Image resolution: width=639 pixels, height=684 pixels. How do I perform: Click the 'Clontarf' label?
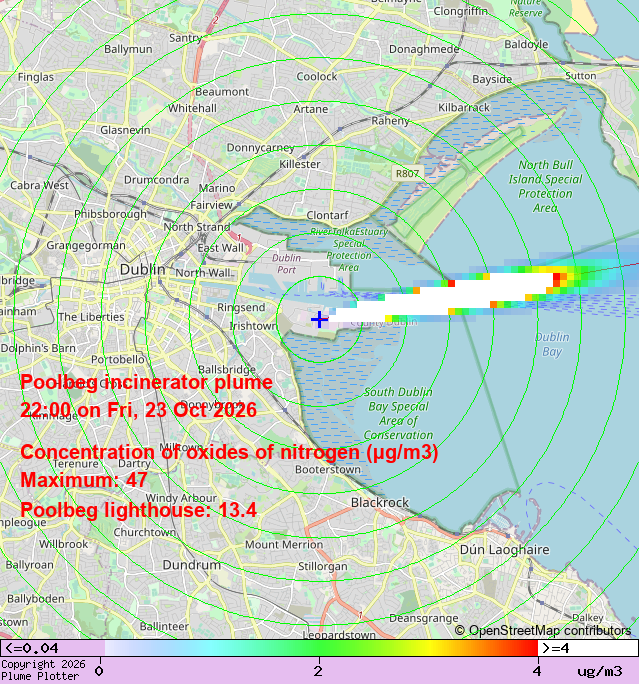pos(327,215)
